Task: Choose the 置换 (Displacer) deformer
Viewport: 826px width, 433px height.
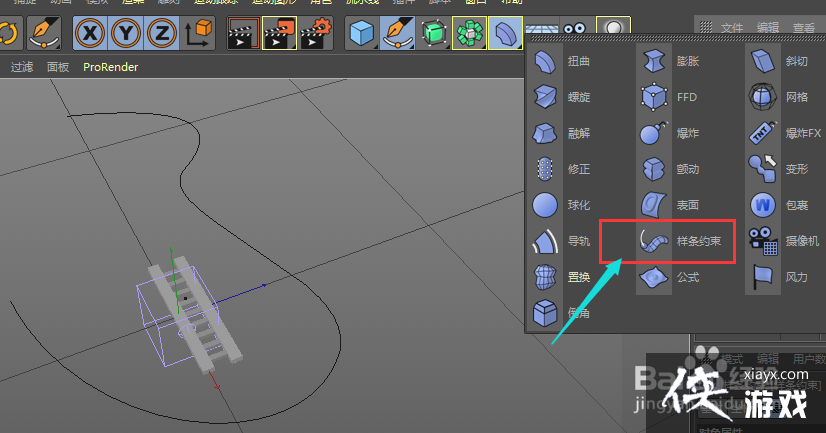Action: click(562, 277)
